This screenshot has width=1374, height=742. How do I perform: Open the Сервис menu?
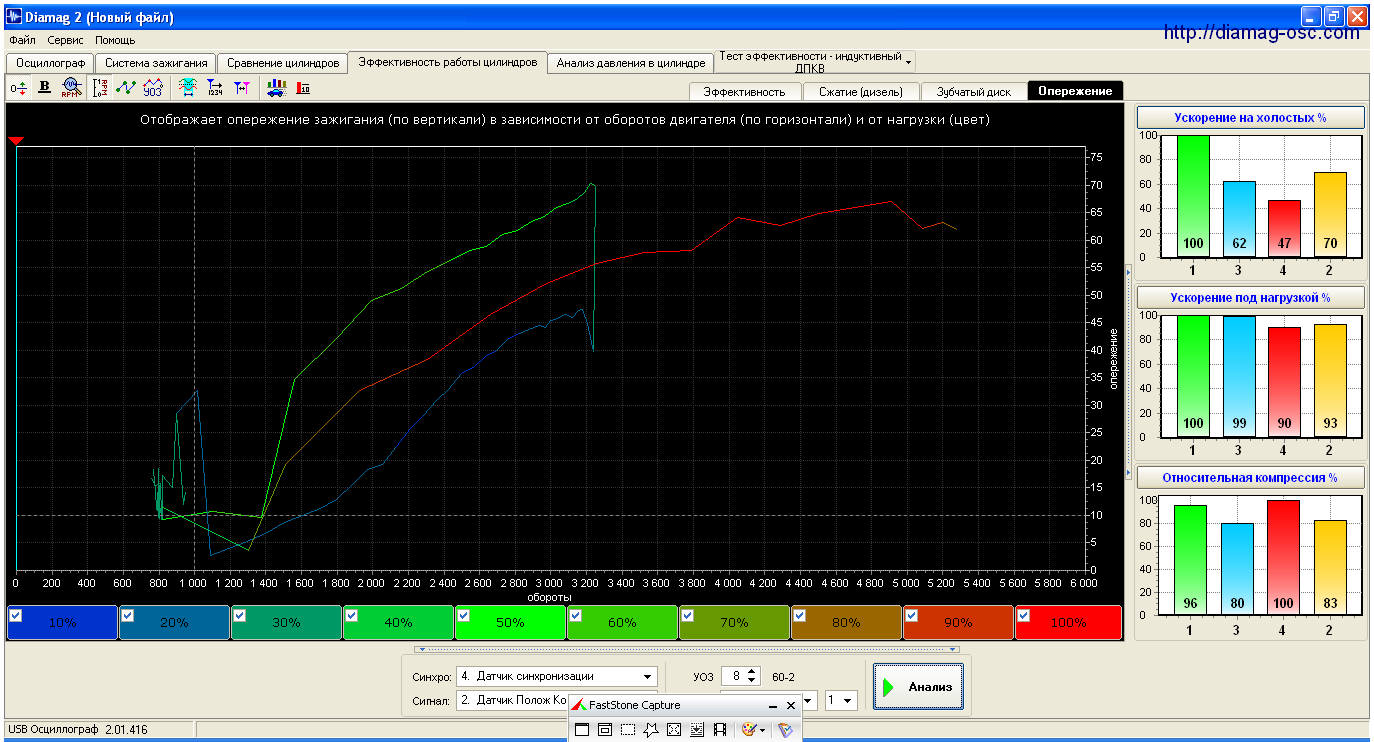tap(65, 41)
